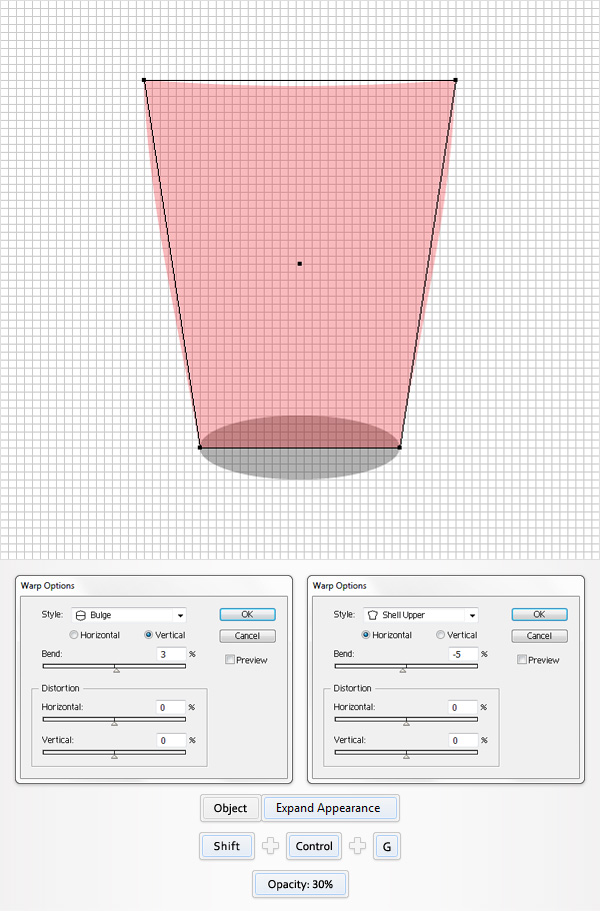Click Bend slider handle in Shell Upper dialog
This screenshot has height=911, width=600.
(403, 669)
